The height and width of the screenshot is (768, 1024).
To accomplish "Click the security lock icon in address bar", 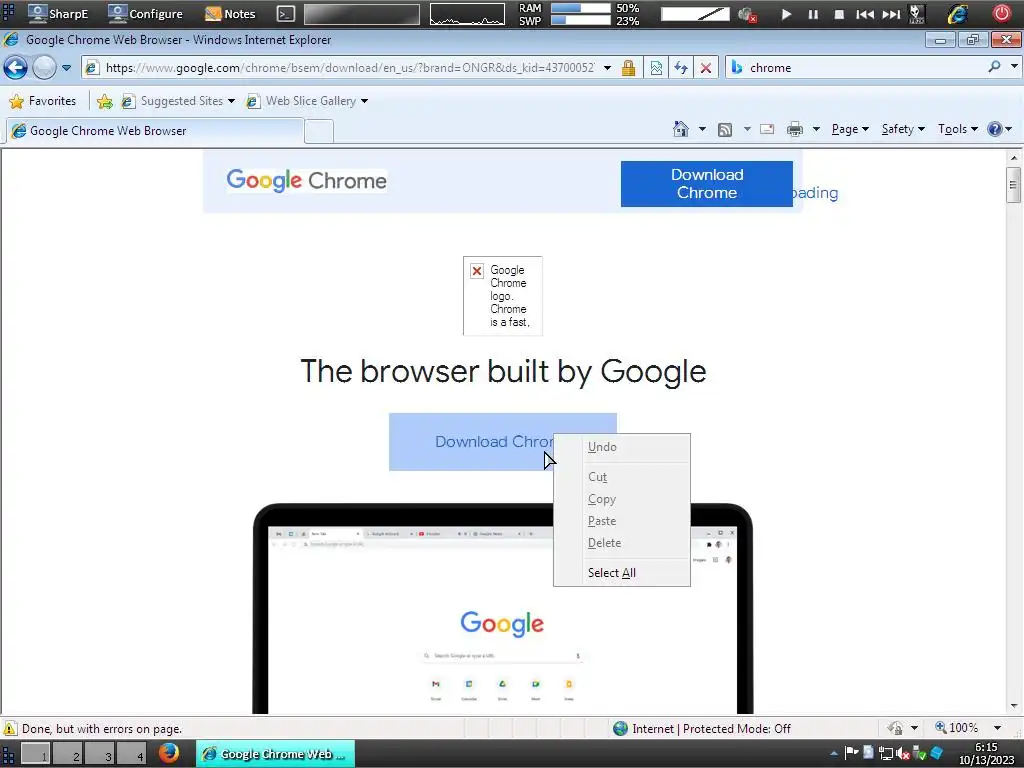I will 628,67.
